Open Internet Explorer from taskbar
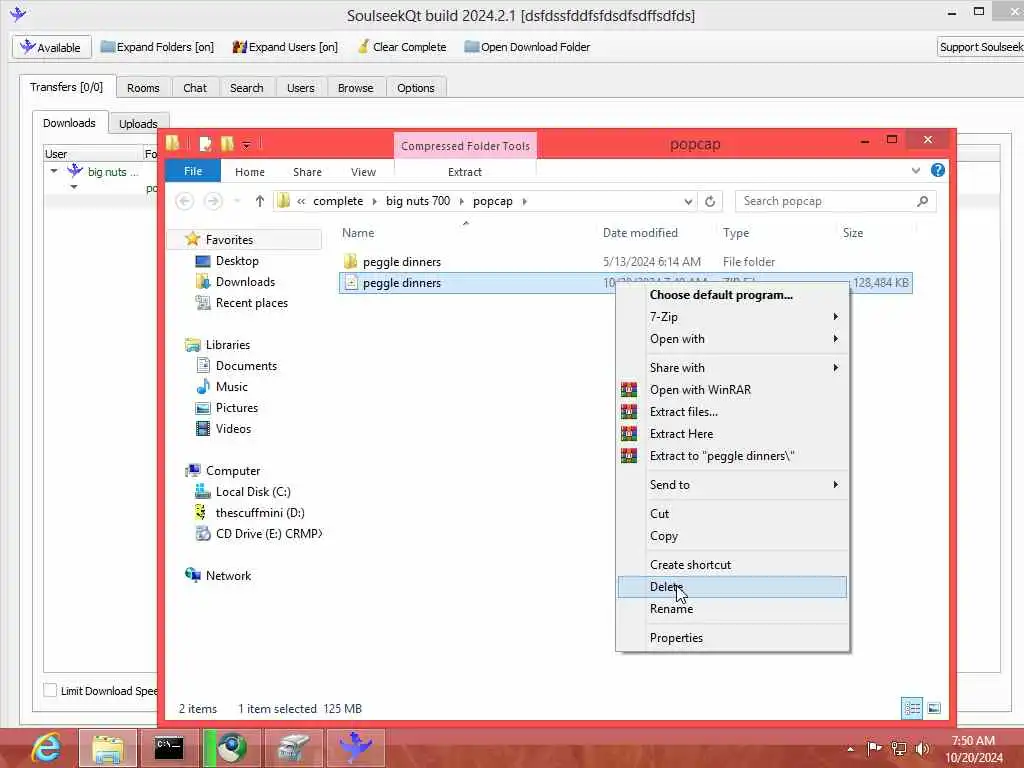The height and width of the screenshot is (768, 1024). point(44,748)
